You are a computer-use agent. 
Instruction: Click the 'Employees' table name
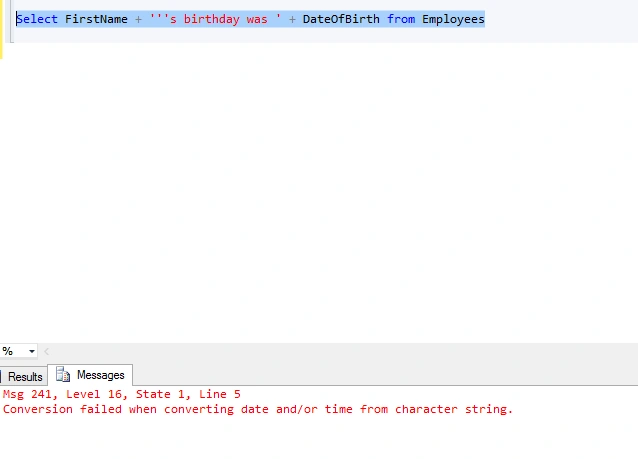(x=453, y=19)
